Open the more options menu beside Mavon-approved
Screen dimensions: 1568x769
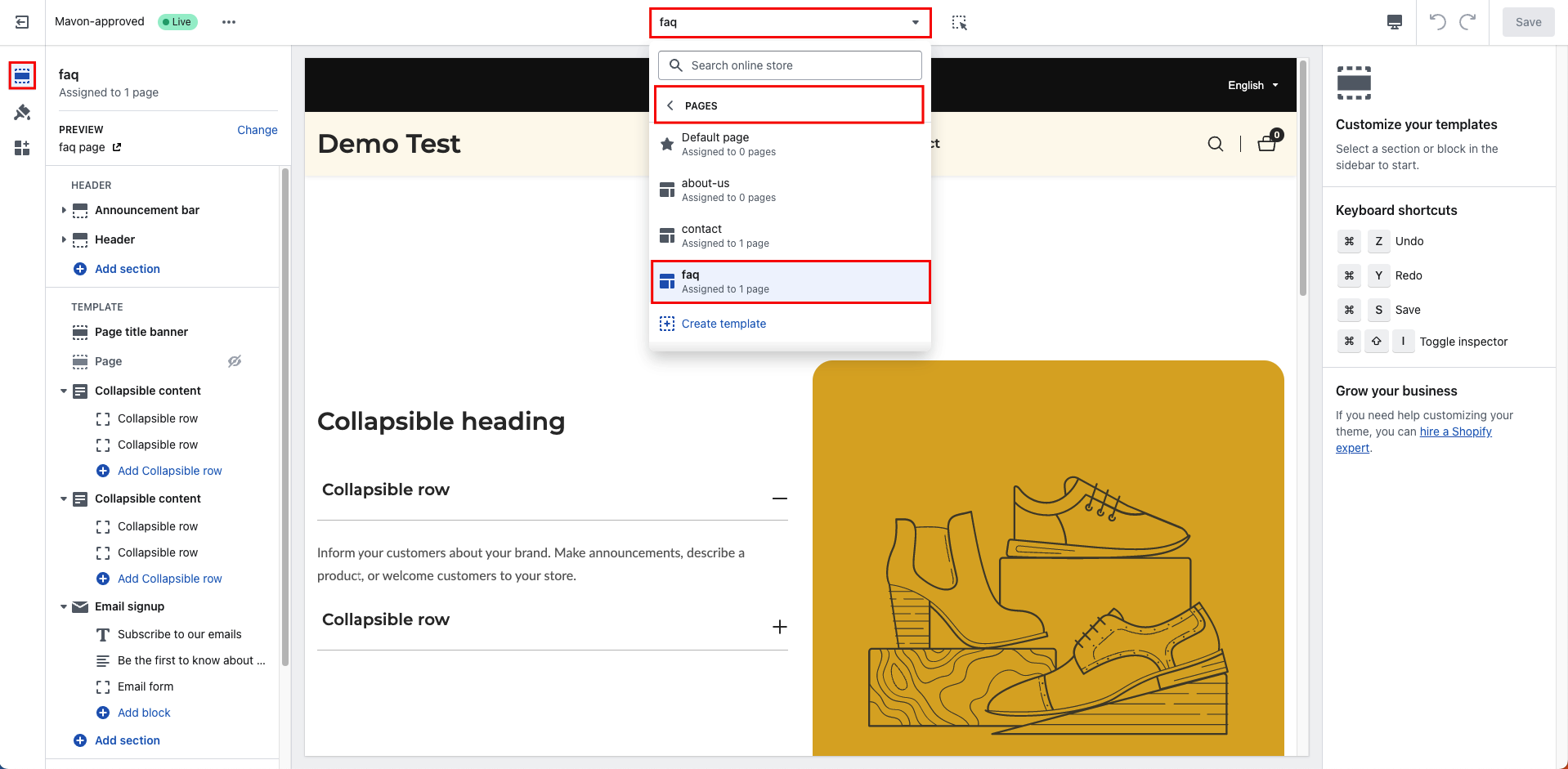click(229, 22)
